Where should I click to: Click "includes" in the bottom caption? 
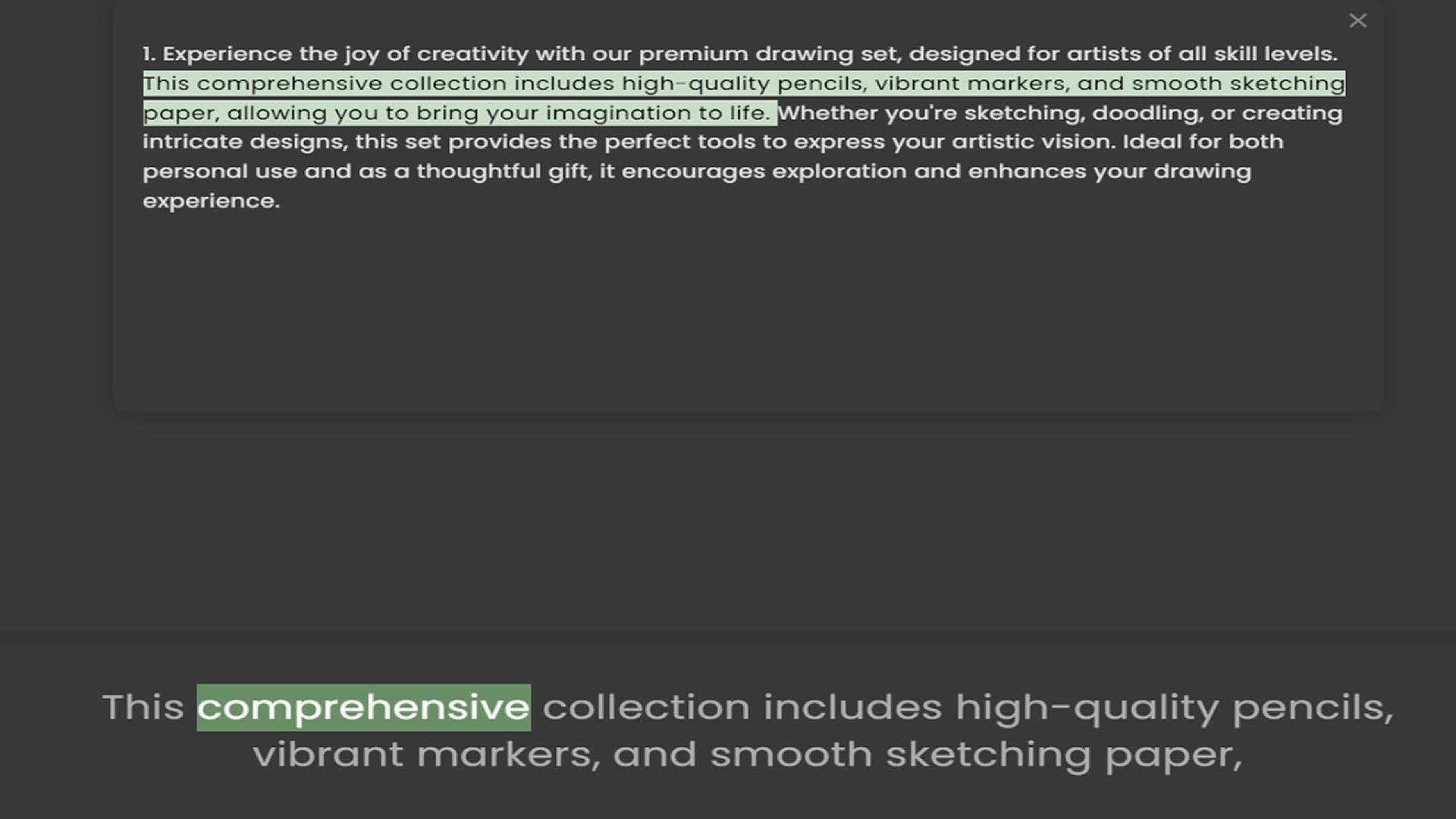coord(852,708)
